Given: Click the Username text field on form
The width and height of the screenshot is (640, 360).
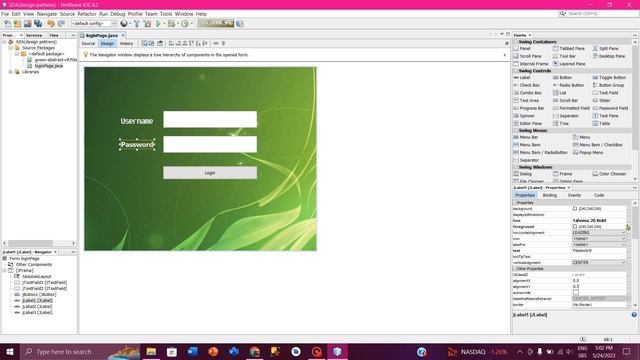Looking at the screenshot, I should [210, 119].
